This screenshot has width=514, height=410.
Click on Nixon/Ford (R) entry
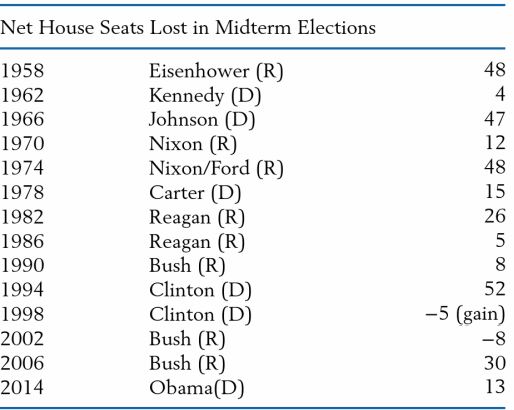click(x=216, y=168)
